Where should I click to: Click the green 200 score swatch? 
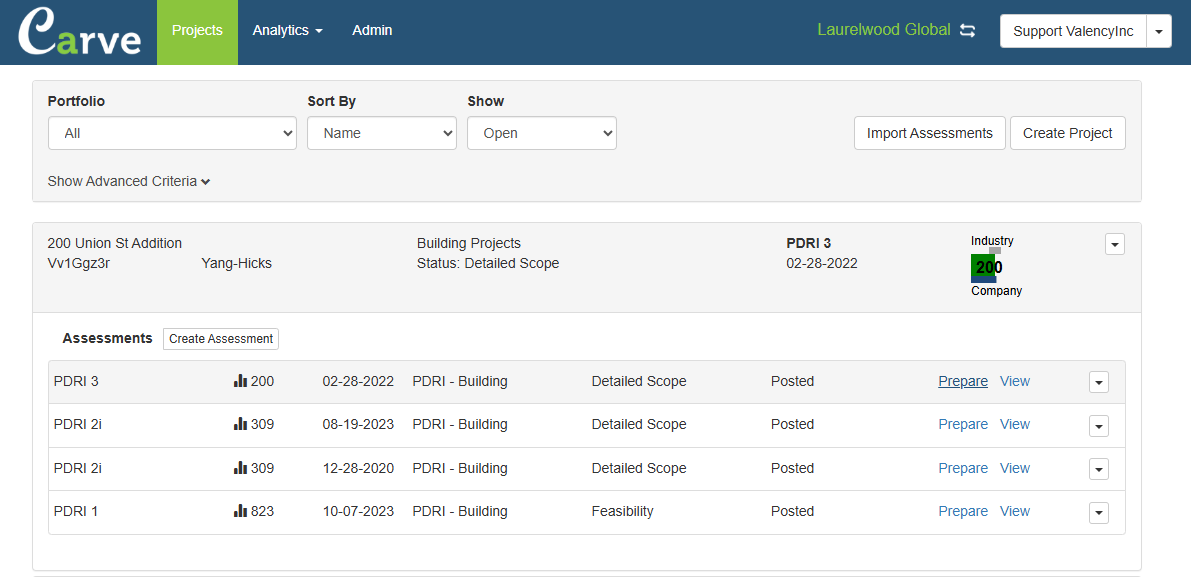pos(984,268)
